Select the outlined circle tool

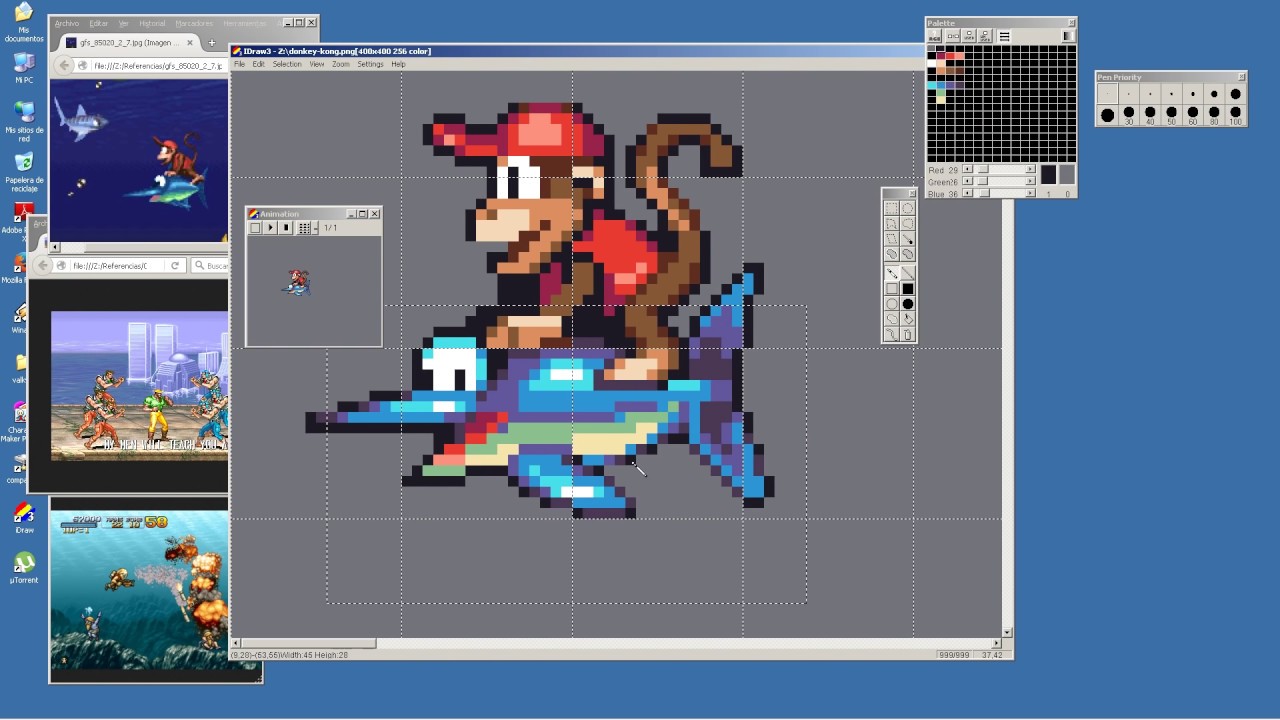point(892,303)
